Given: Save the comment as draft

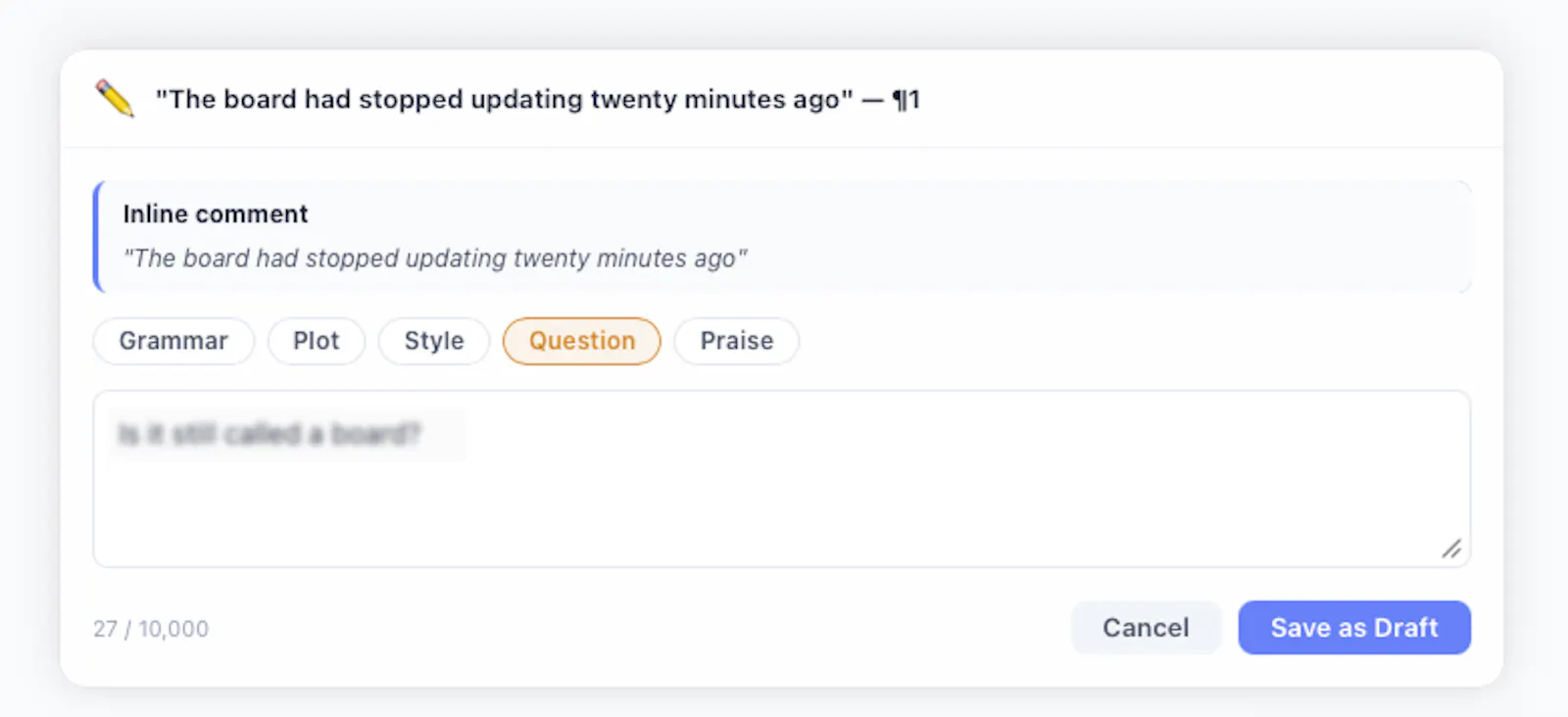Looking at the screenshot, I should tap(1354, 628).
